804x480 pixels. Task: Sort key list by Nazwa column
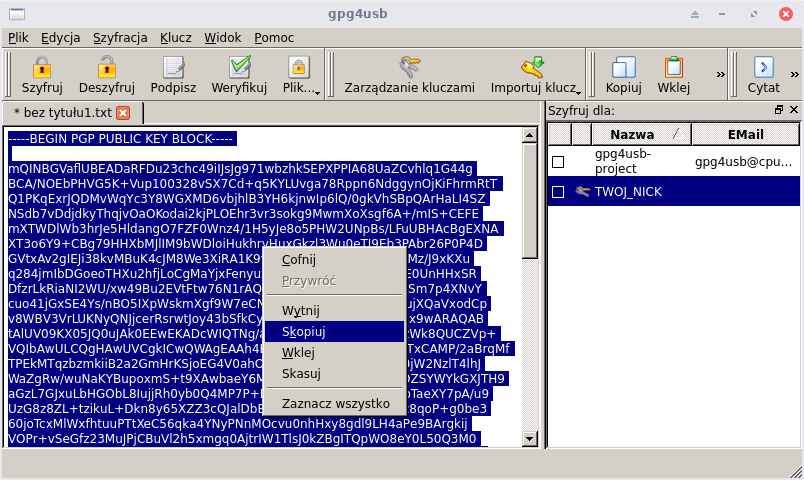[641, 134]
